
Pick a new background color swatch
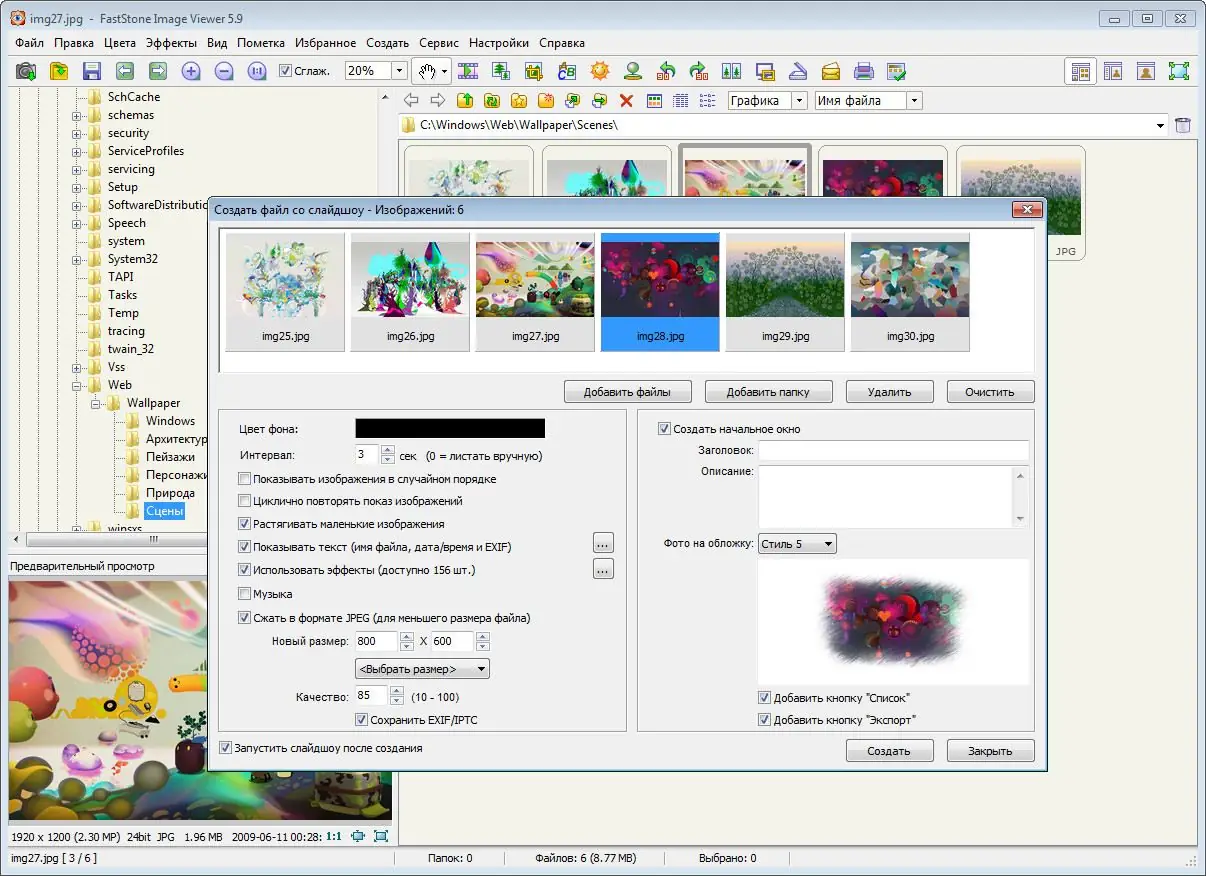[x=449, y=427]
